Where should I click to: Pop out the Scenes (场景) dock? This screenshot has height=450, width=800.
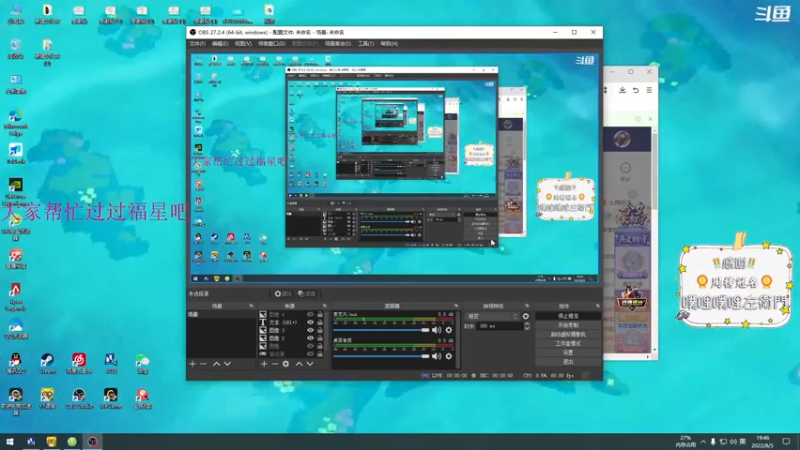click(251, 306)
